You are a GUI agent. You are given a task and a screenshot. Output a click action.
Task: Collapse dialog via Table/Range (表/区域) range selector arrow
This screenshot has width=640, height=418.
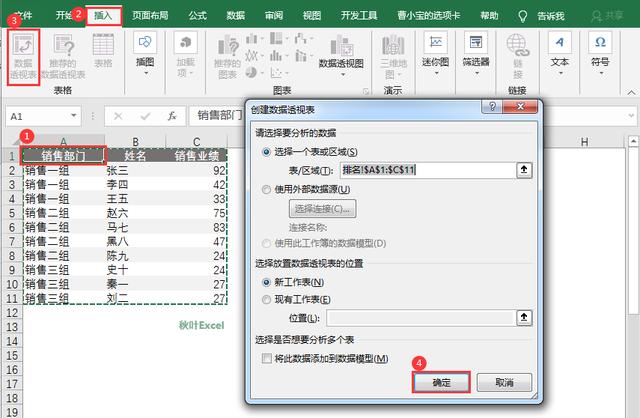[524, 170]
